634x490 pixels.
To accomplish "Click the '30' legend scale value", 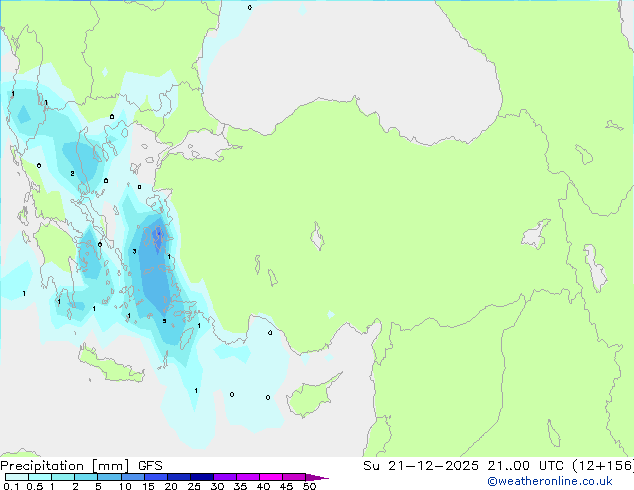I will click(217, 486).
